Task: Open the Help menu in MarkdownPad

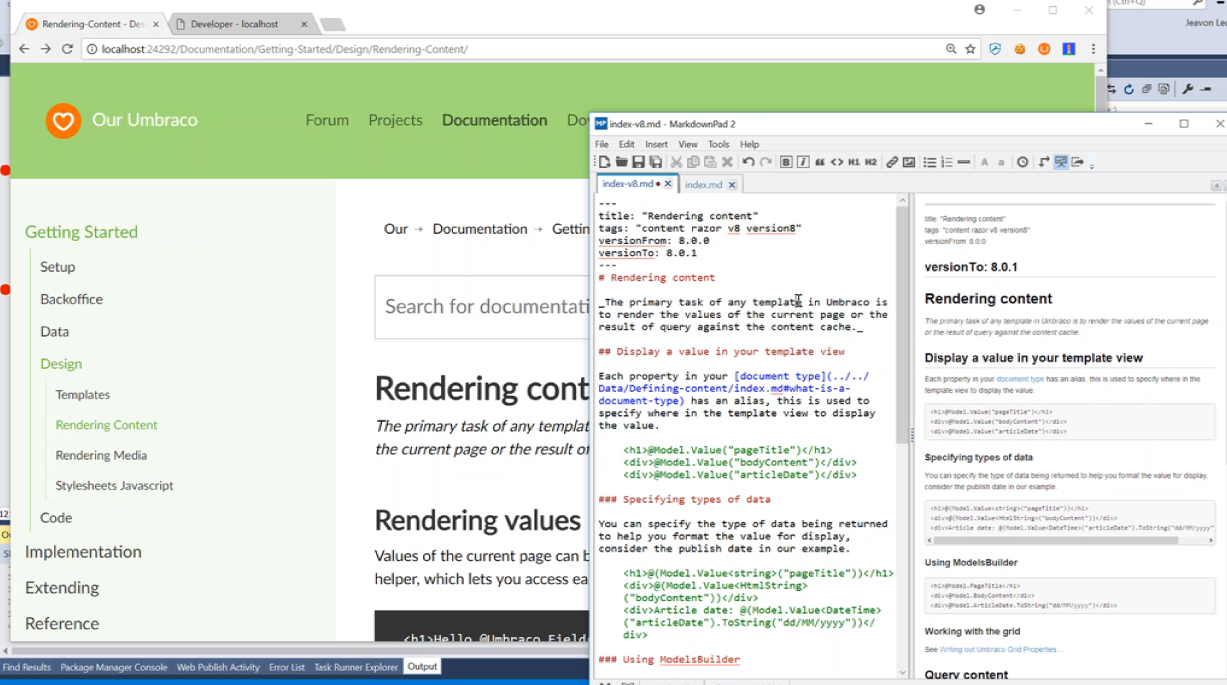Action: click(750, 144)
